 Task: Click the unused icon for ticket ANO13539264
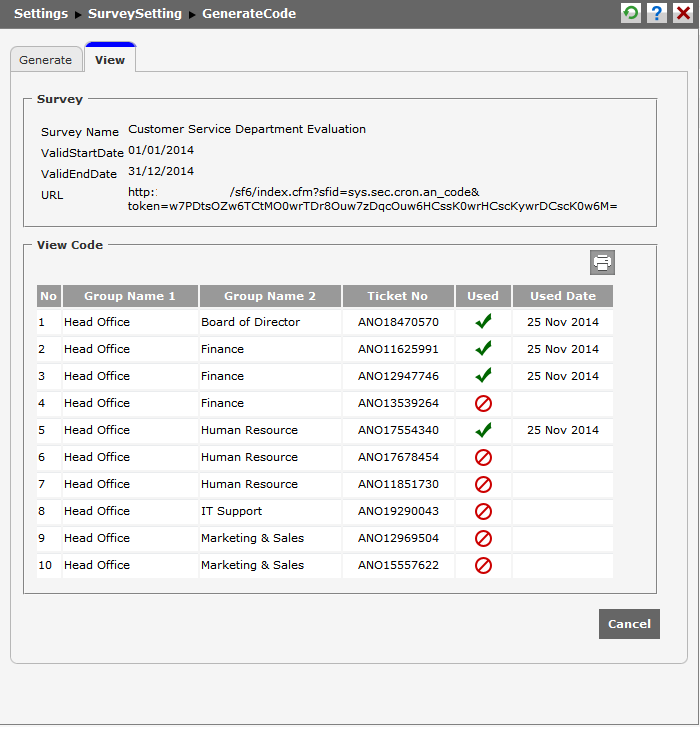[x=483, y=403]
